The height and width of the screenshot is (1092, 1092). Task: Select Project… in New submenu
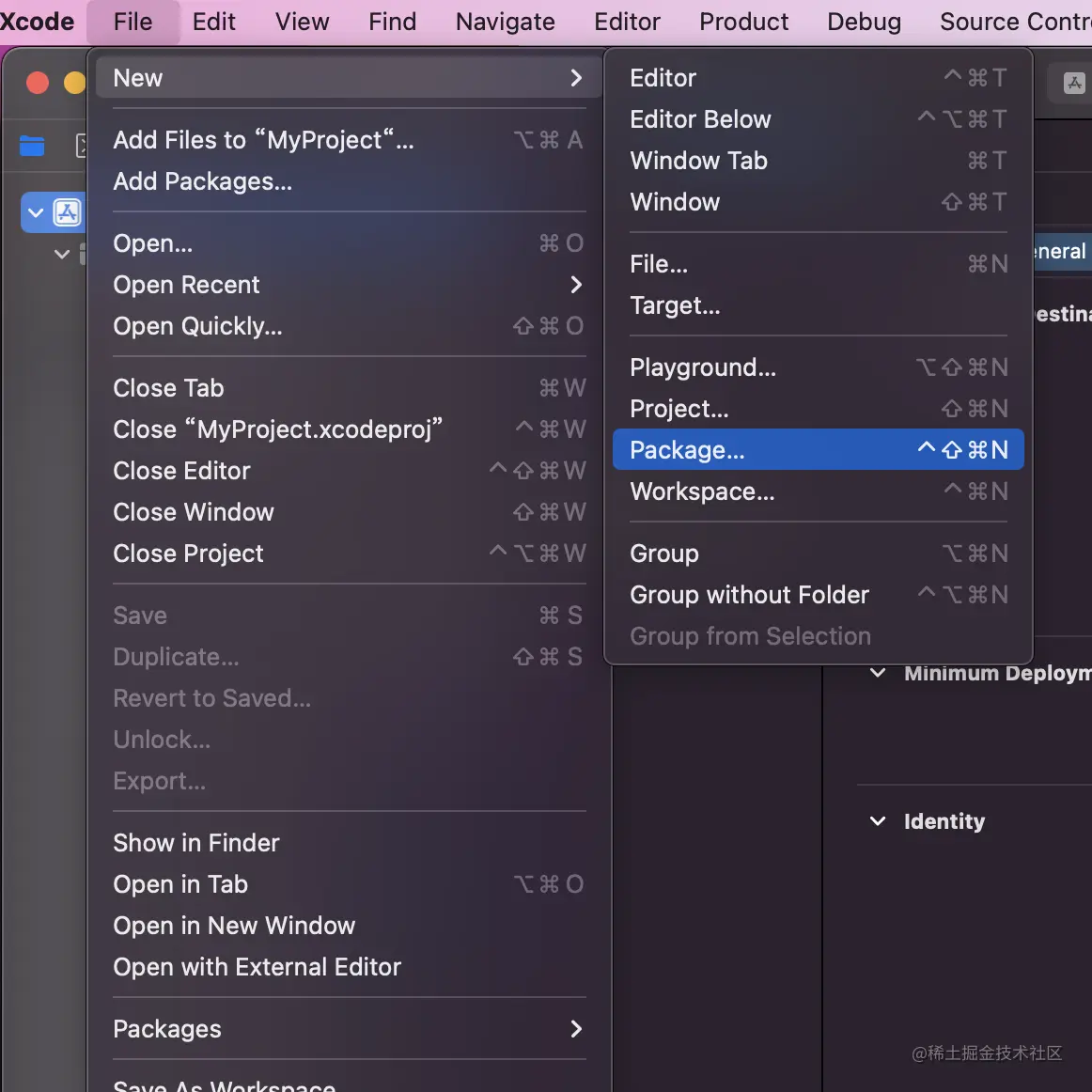pyautogui.click(x=819, y=409)
